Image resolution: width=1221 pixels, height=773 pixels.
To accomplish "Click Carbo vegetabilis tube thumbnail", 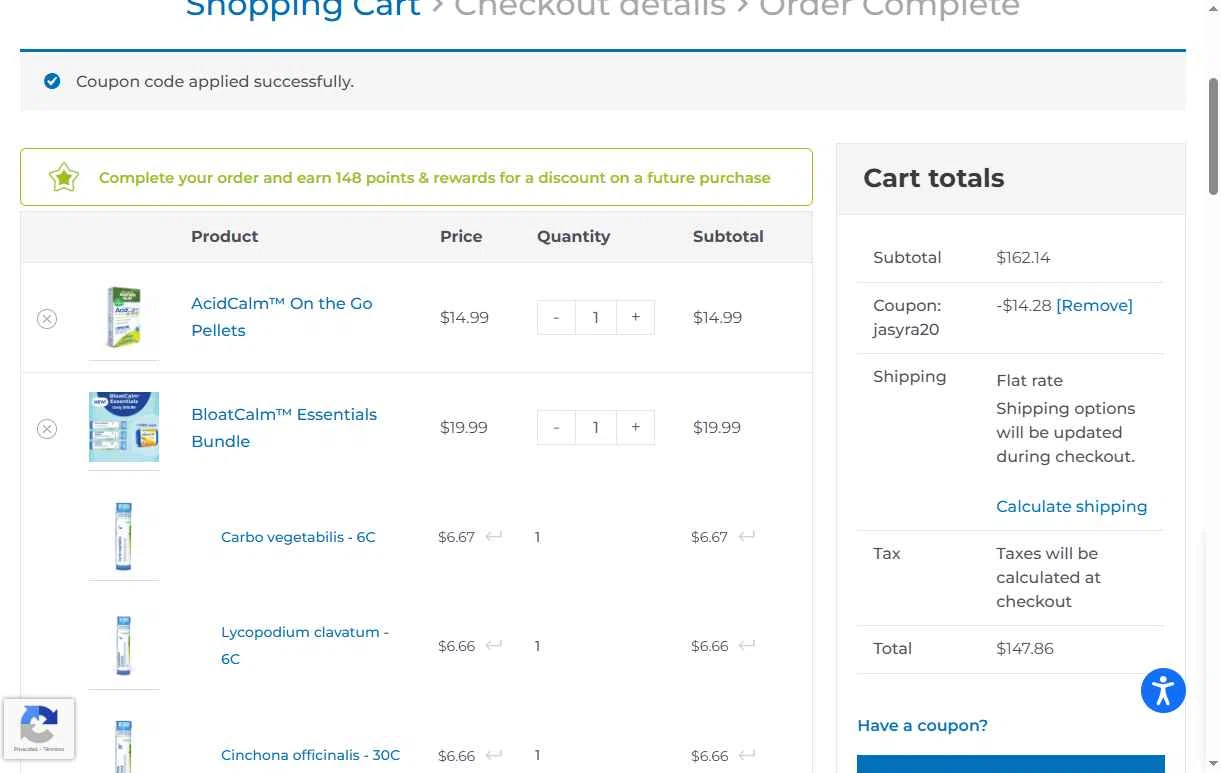I will click(124, 537).
